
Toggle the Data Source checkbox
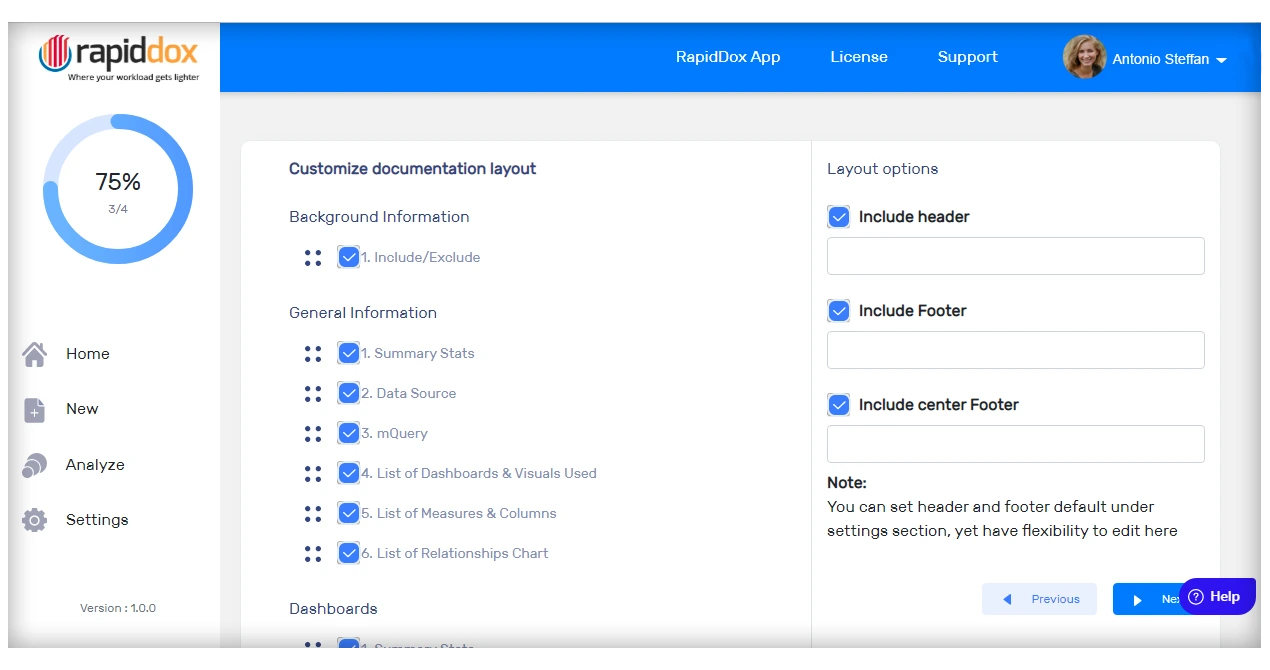(348, 393)
